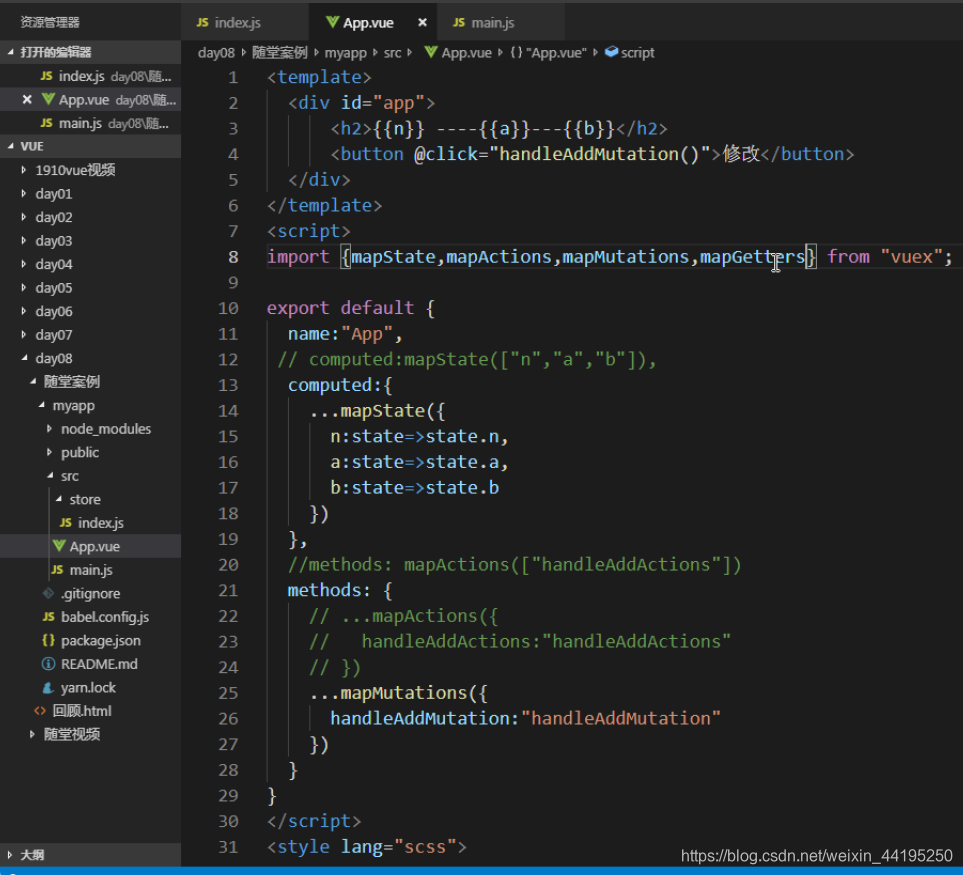Viewport: 963px width, 875px height.
Task: Click the "vuex" import string
Action: (x=911, y=257)
